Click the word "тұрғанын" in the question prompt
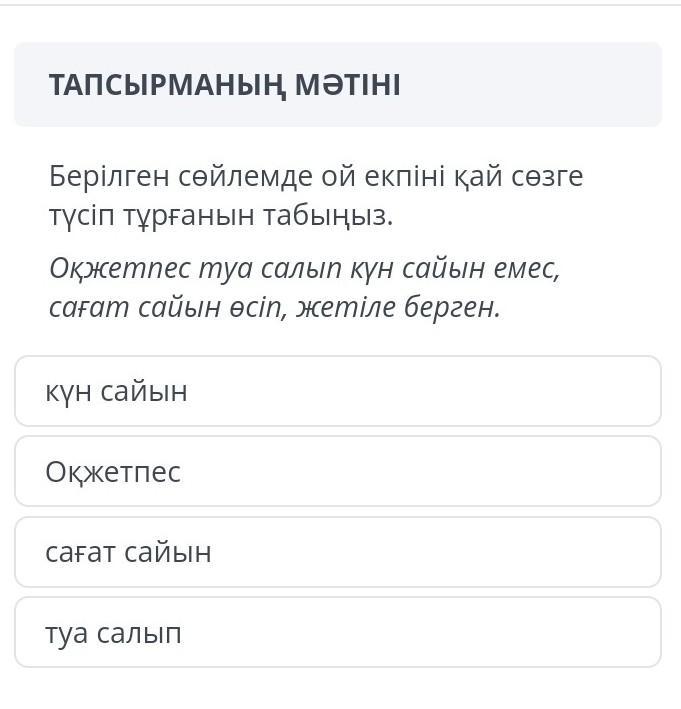Viewport: 681px width, 709px height. coord(189,217)
